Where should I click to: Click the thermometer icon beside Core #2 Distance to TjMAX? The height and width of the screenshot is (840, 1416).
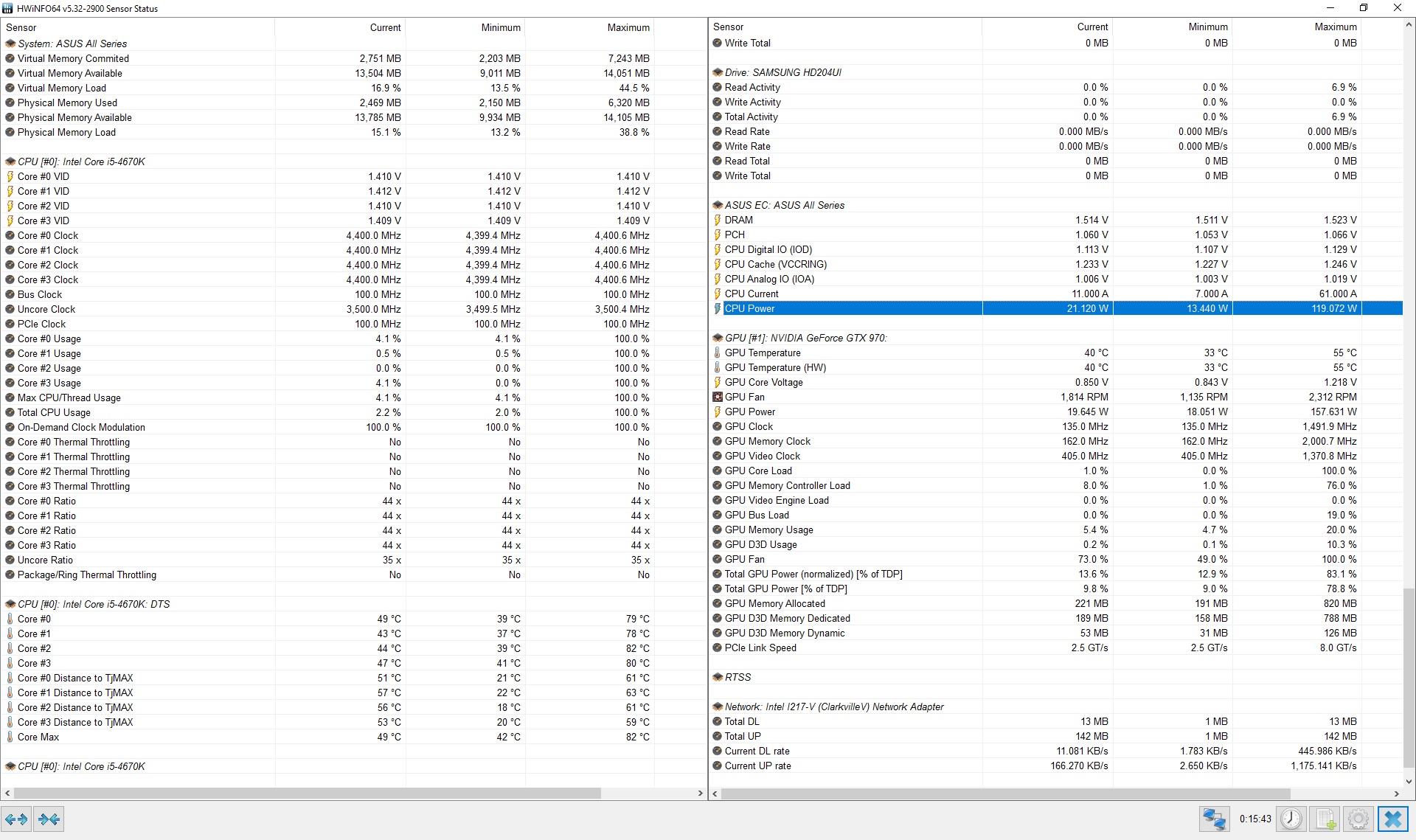pyautogui.click(x=10, y=707)
